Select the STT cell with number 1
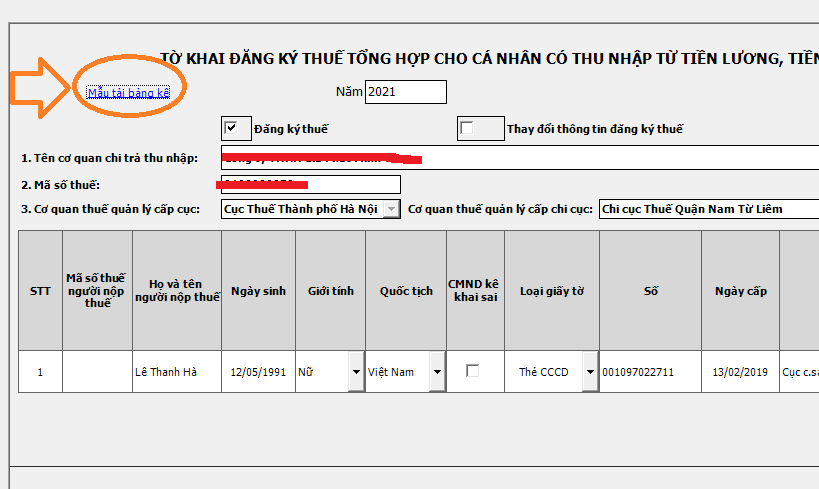Screen dimensions: 819x489 (x=40, y=372)
